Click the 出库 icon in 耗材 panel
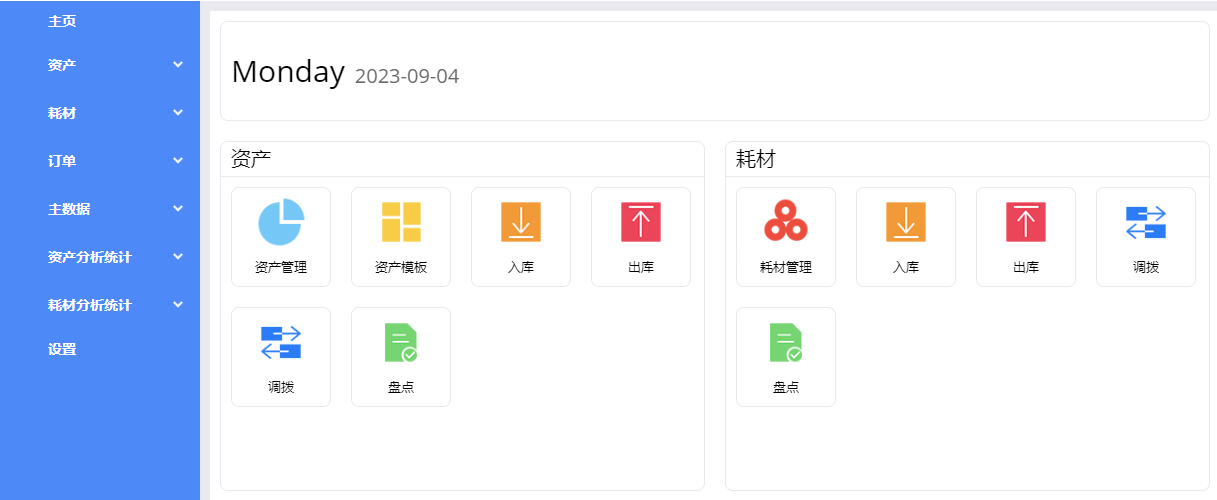1217x500 pixels. tap(1026, 222)
